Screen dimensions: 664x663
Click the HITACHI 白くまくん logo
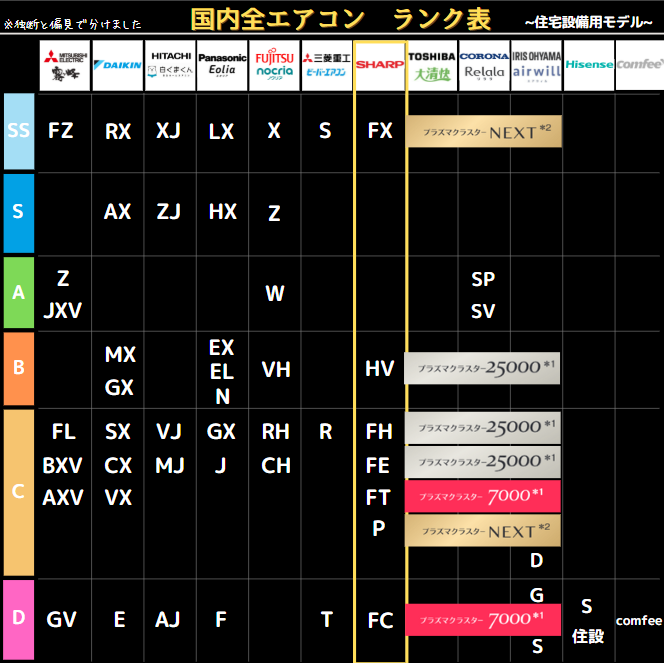click(x=170, y=66)
